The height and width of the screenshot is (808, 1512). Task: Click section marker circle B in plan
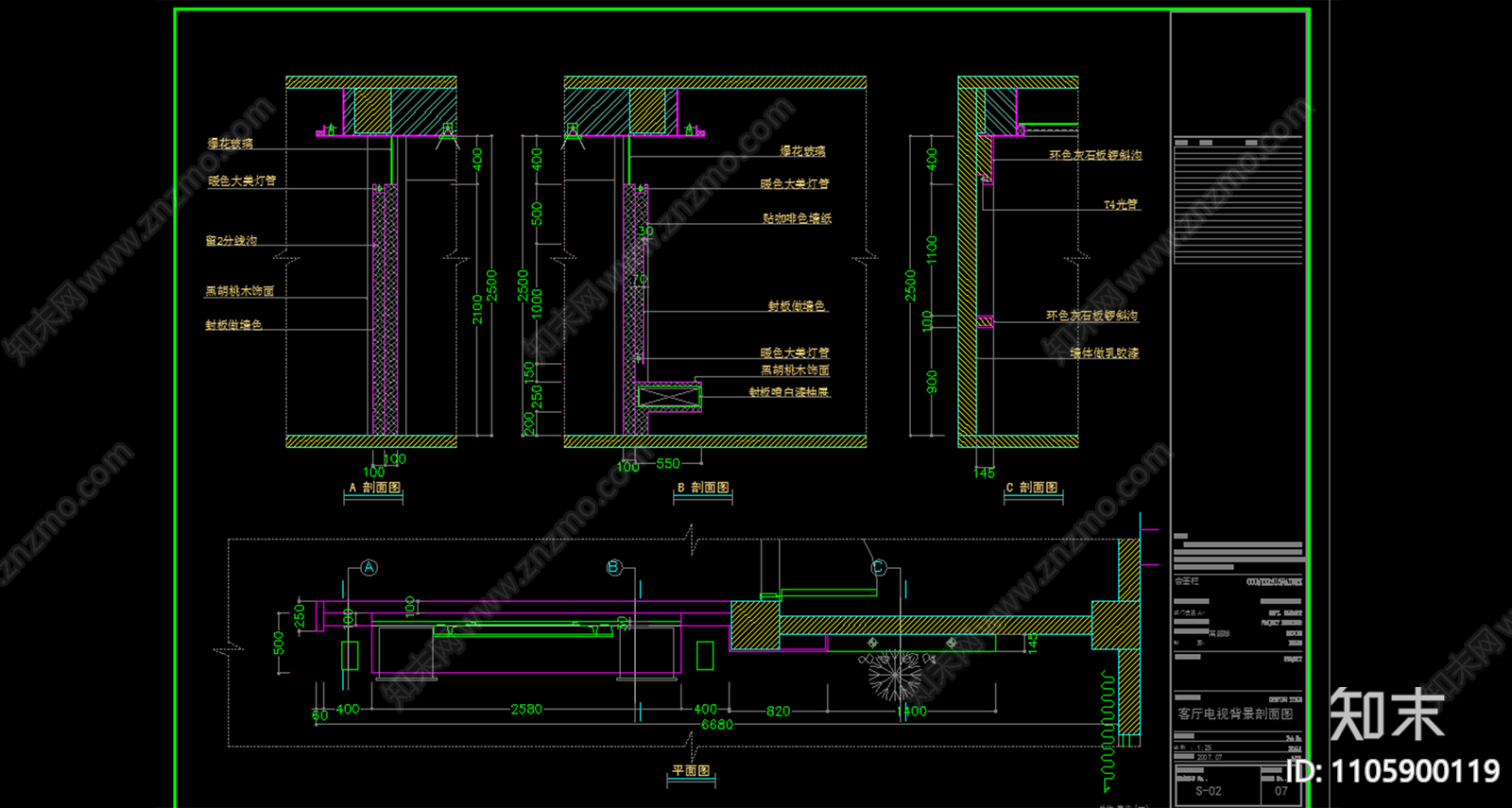(x=614, y=567)
